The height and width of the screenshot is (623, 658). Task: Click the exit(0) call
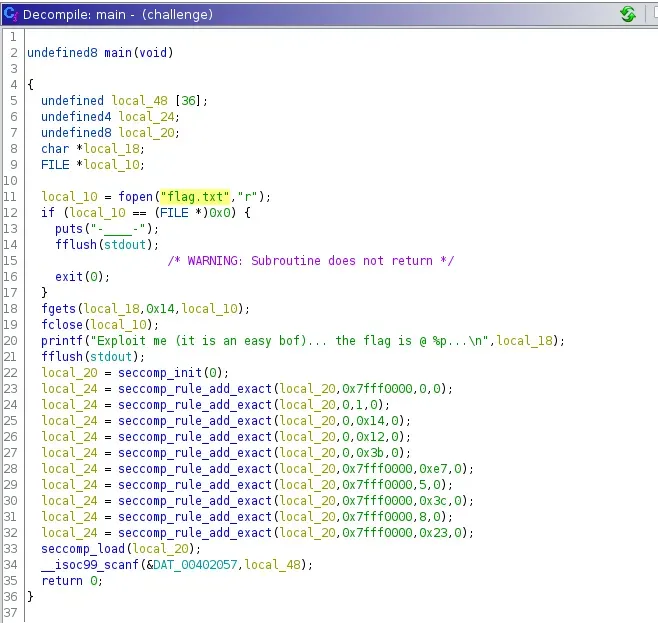[x=69, y=276]
